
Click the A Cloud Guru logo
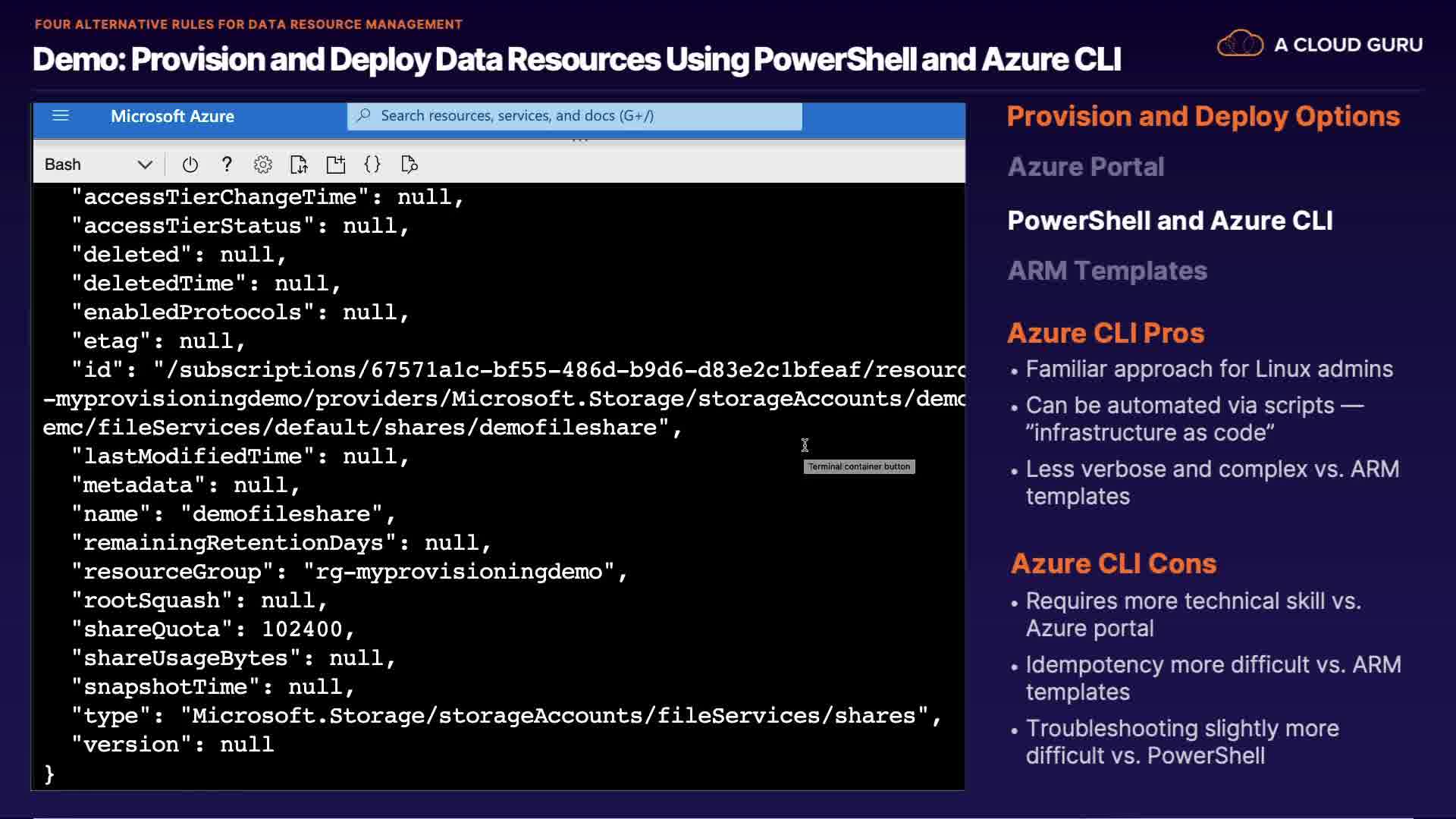click(1319, 45)
